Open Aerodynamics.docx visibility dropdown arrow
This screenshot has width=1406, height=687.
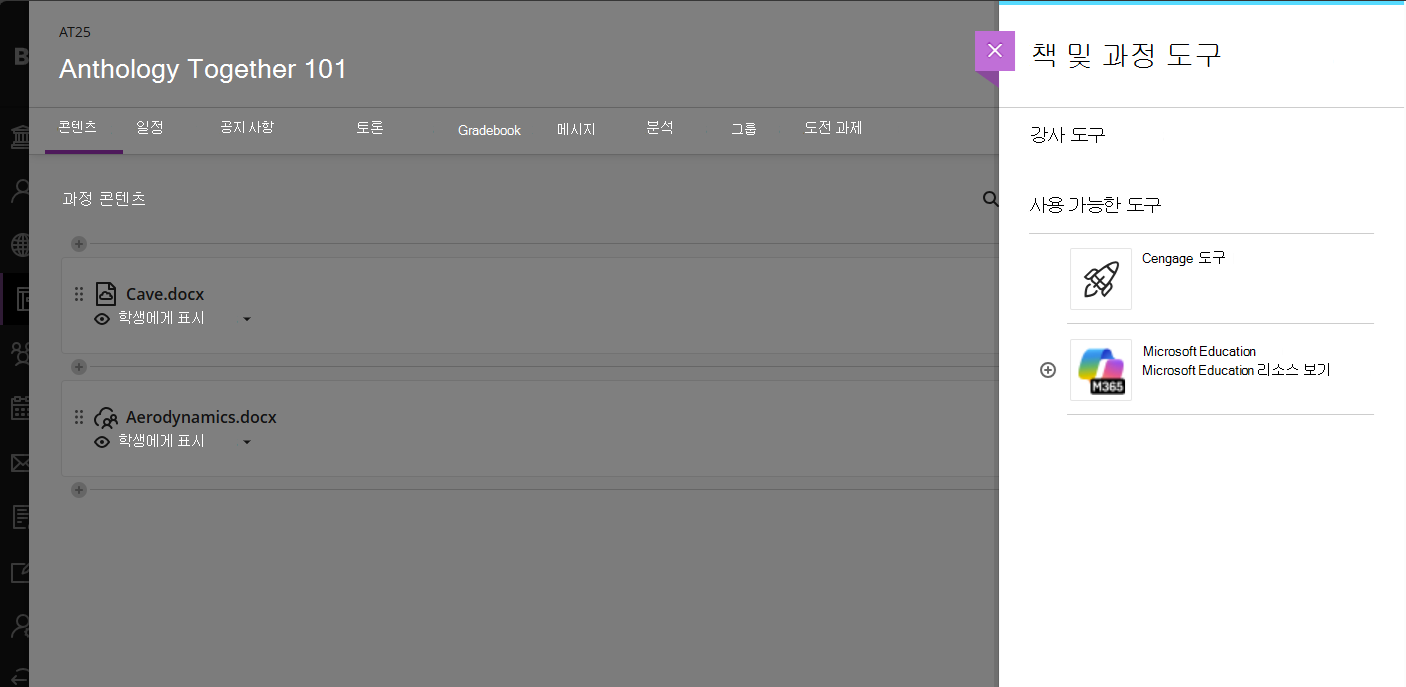[247, 442]
